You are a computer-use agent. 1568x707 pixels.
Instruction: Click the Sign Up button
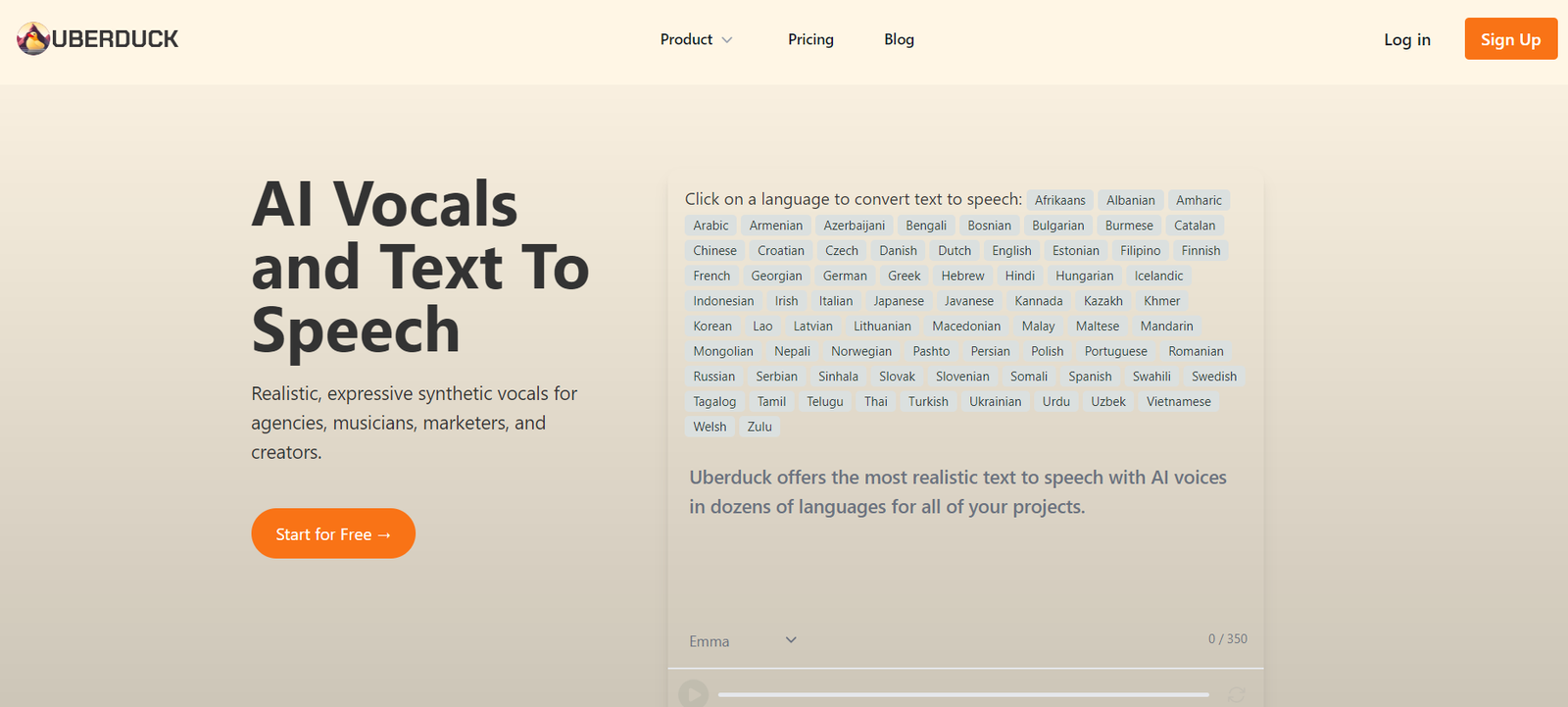pyautogui.click(x=1510, y=39)
